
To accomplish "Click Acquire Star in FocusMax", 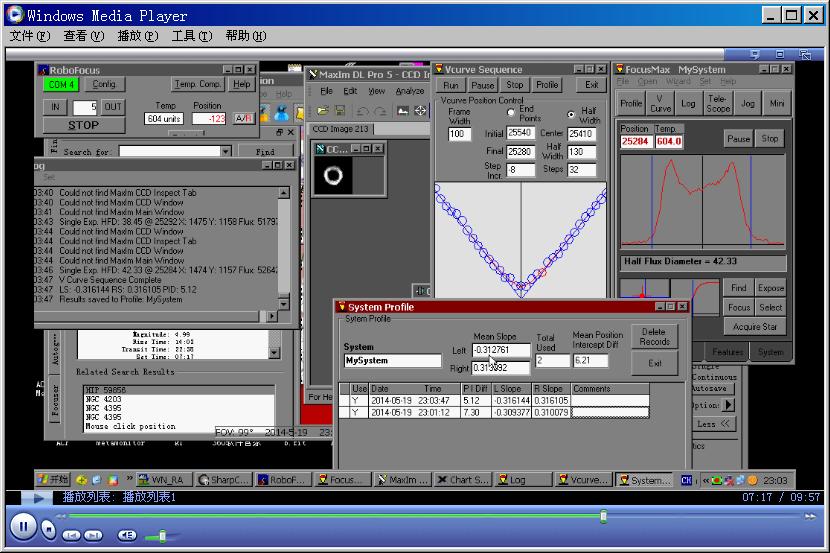I will pyautogui.click(x=754, y=327).
